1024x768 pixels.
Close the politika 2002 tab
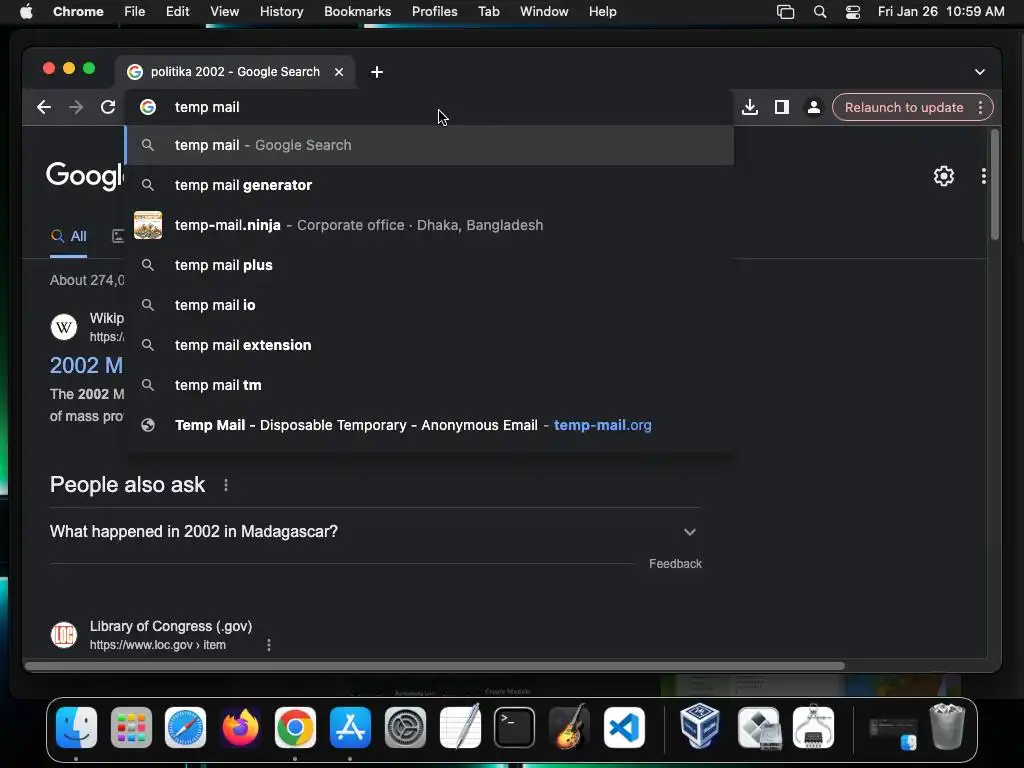click(x=339, y=72)
